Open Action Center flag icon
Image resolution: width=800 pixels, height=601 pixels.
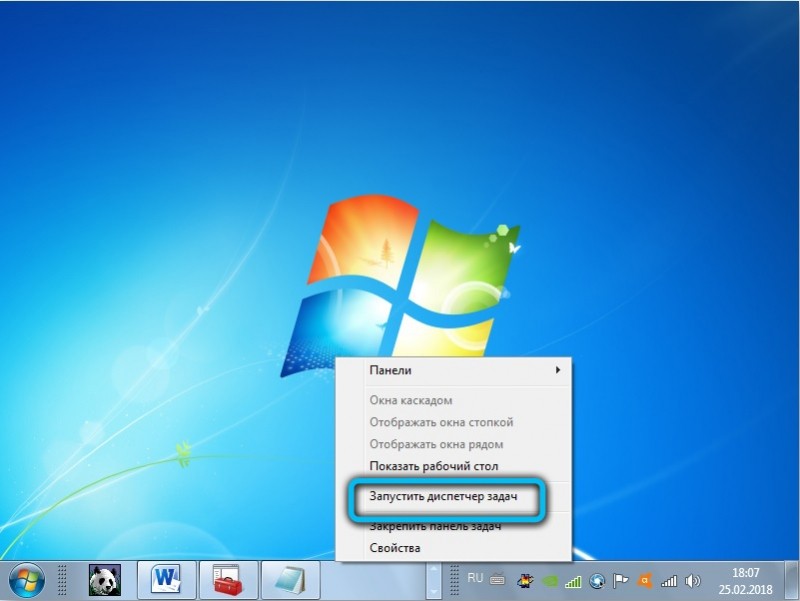pos(620,581)
